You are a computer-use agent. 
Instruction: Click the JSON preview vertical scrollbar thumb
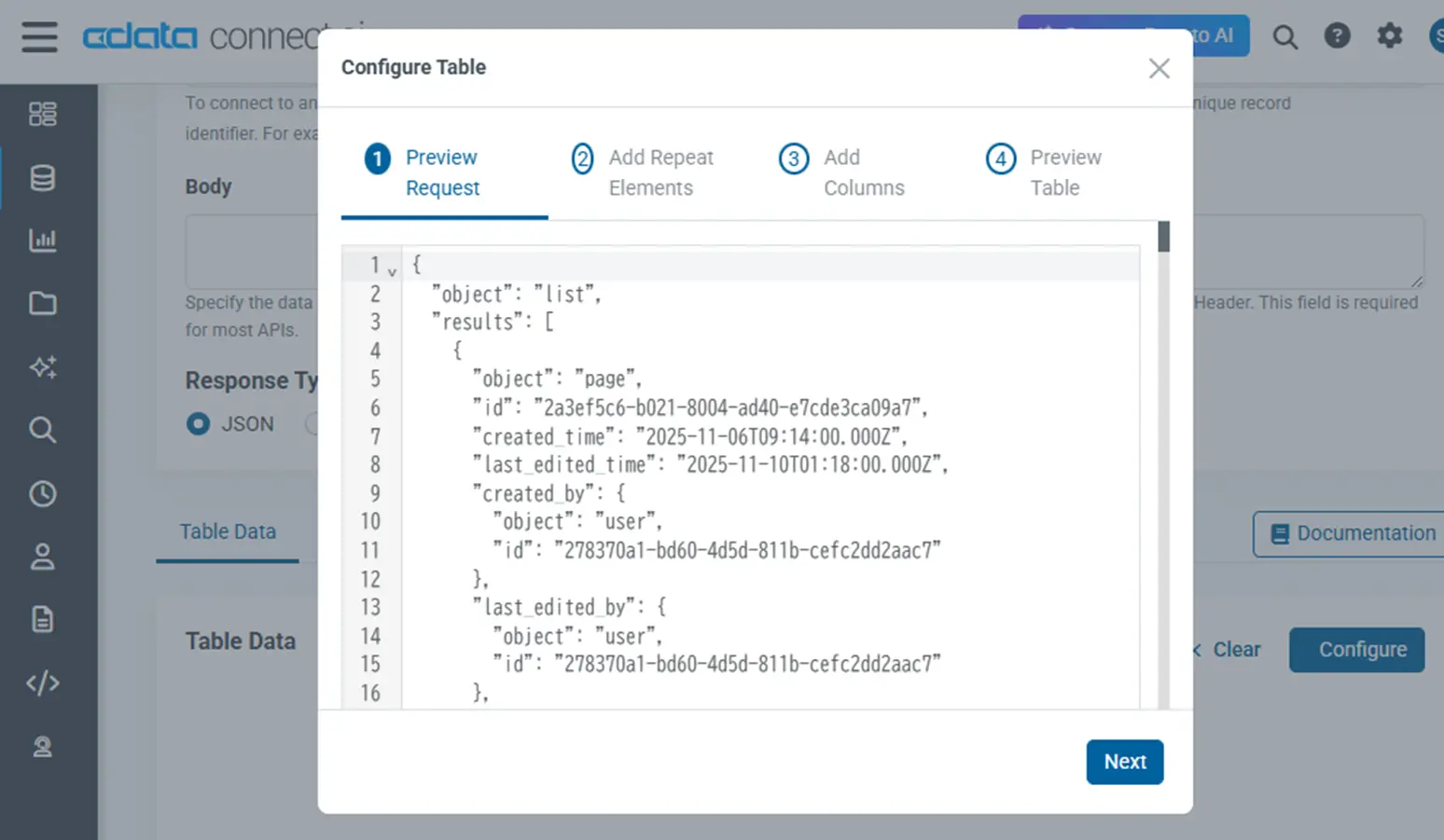coord(1163,237)
